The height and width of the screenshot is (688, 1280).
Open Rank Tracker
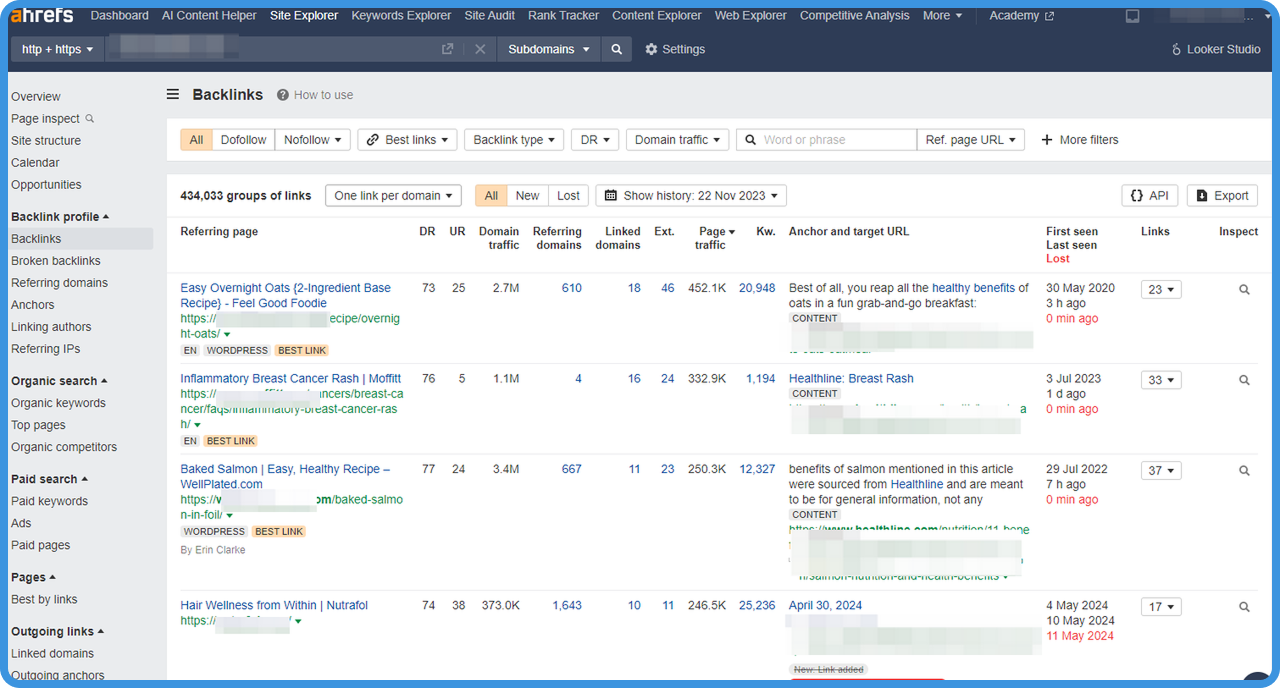[564, 16]
